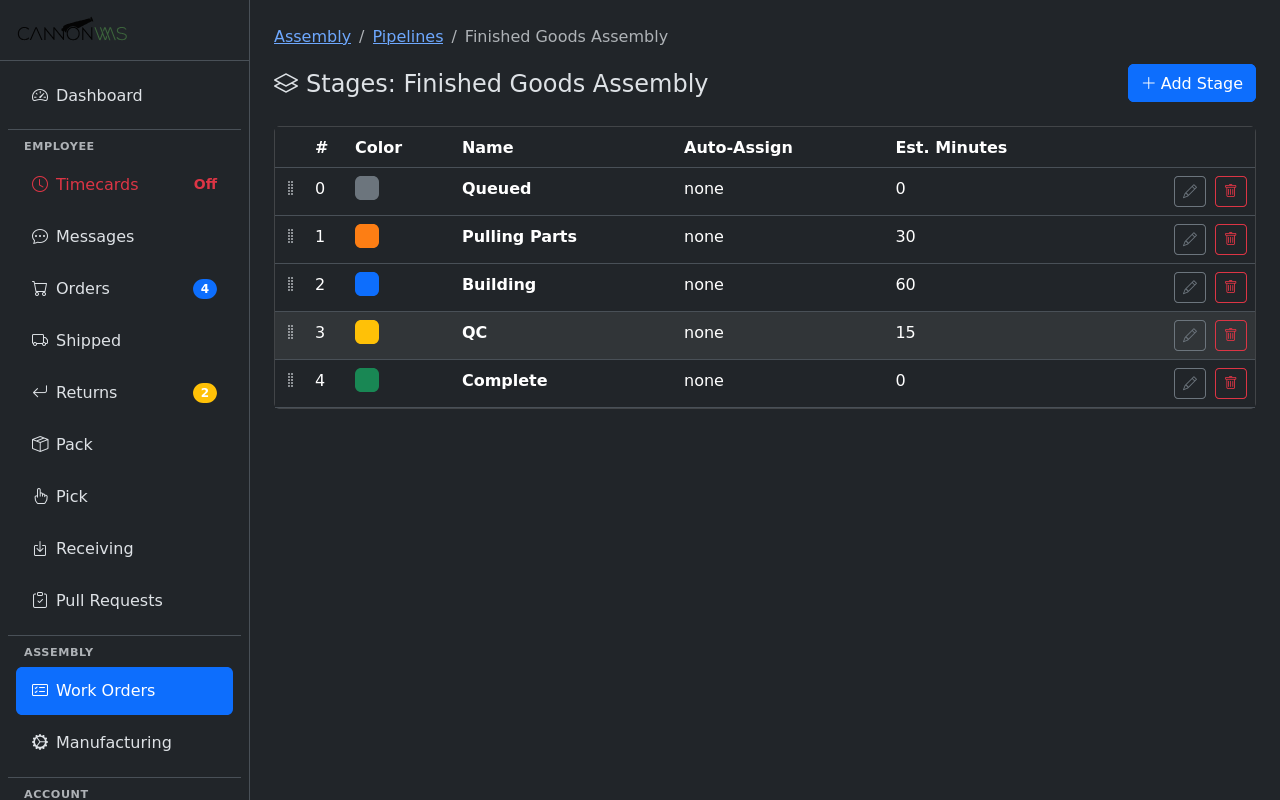This screenshot has width=1280, height=800.
Task: Click the trash icon for QC stage
Action: click(1230, 335)
